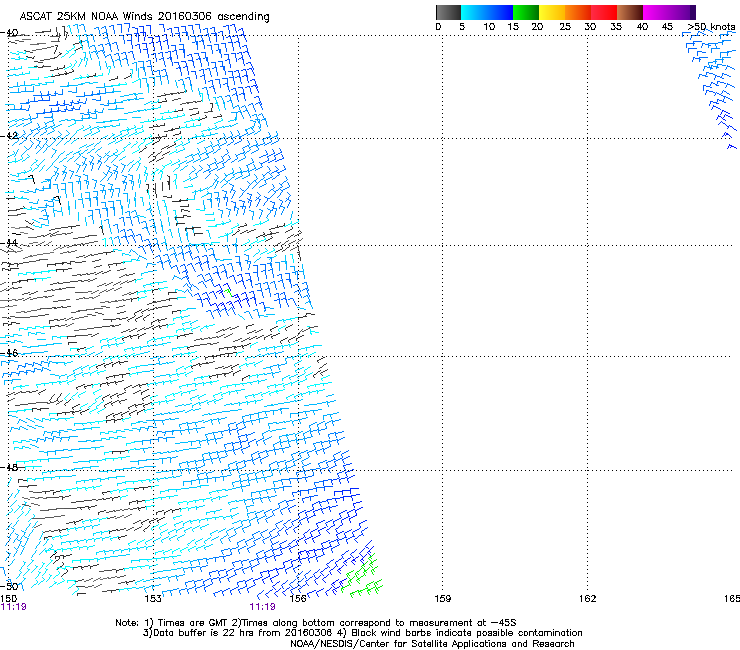Click the '45' legend scale label

click(667, 27)
